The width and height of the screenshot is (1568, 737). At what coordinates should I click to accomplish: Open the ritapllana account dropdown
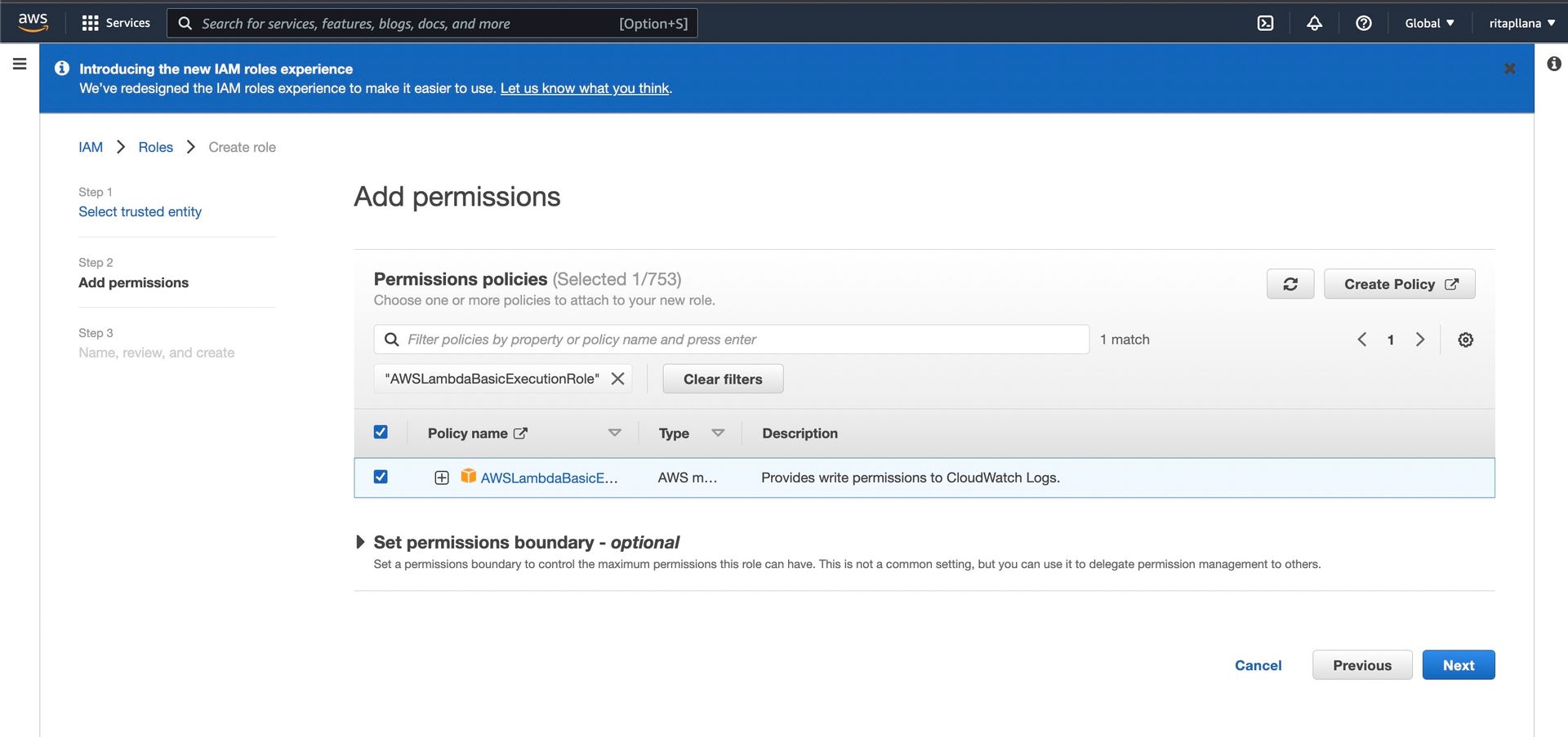[1521, 23]
